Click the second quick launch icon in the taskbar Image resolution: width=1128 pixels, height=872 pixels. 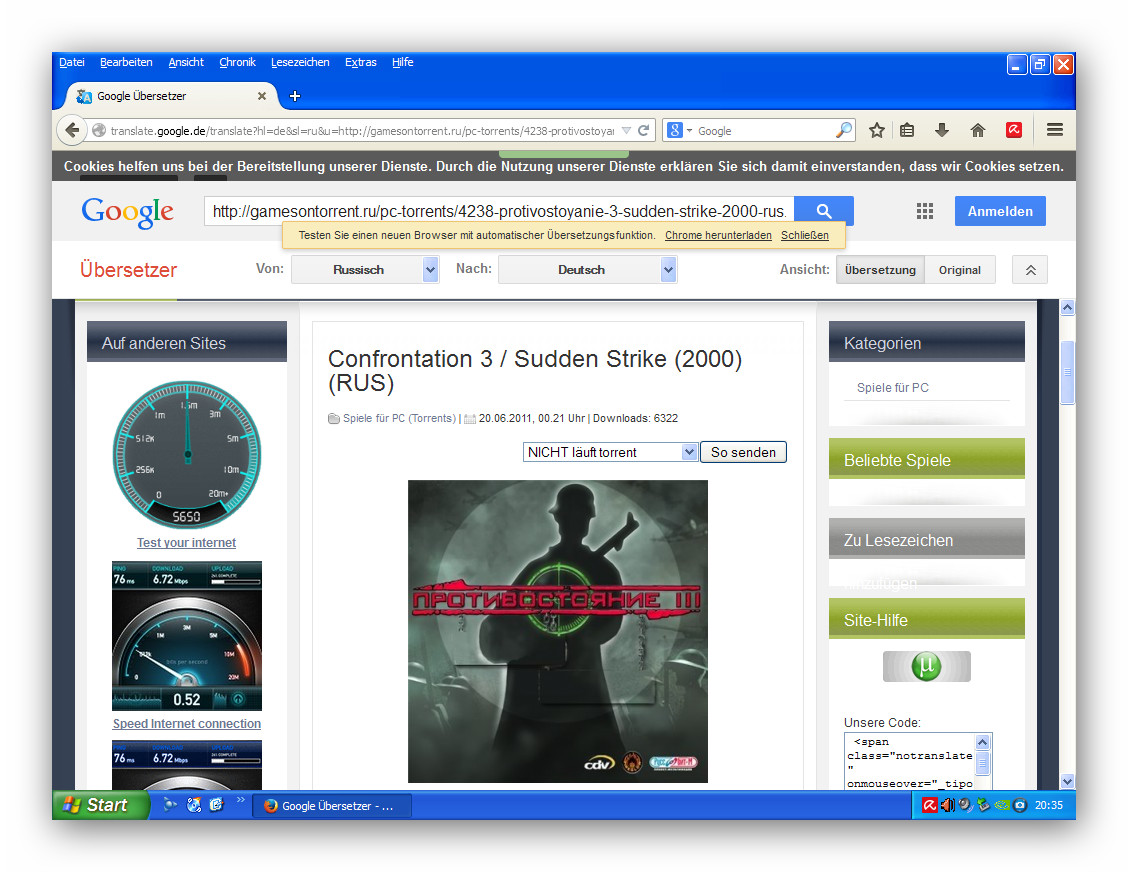tap(194, 804)
